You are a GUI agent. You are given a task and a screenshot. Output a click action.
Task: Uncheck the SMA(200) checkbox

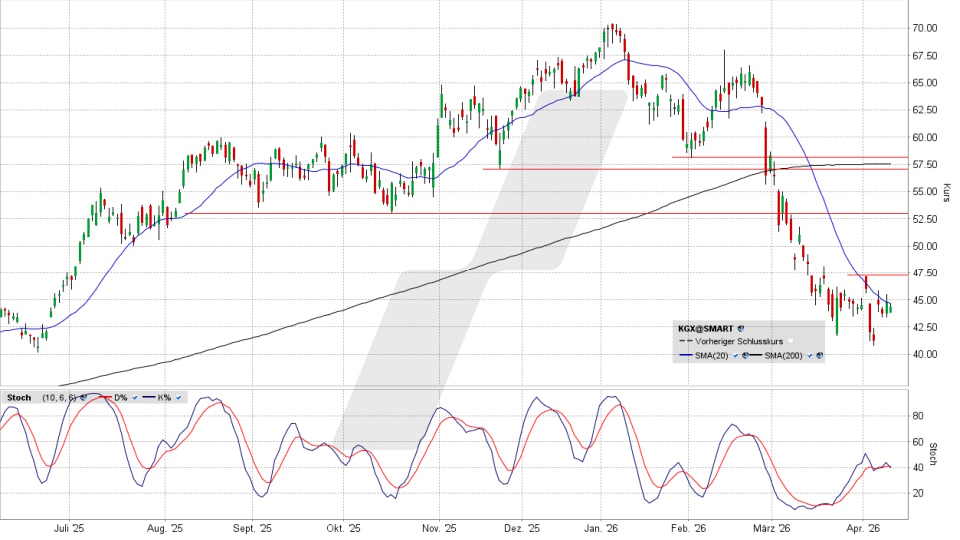pyautogui.click(x=809, y=355)
